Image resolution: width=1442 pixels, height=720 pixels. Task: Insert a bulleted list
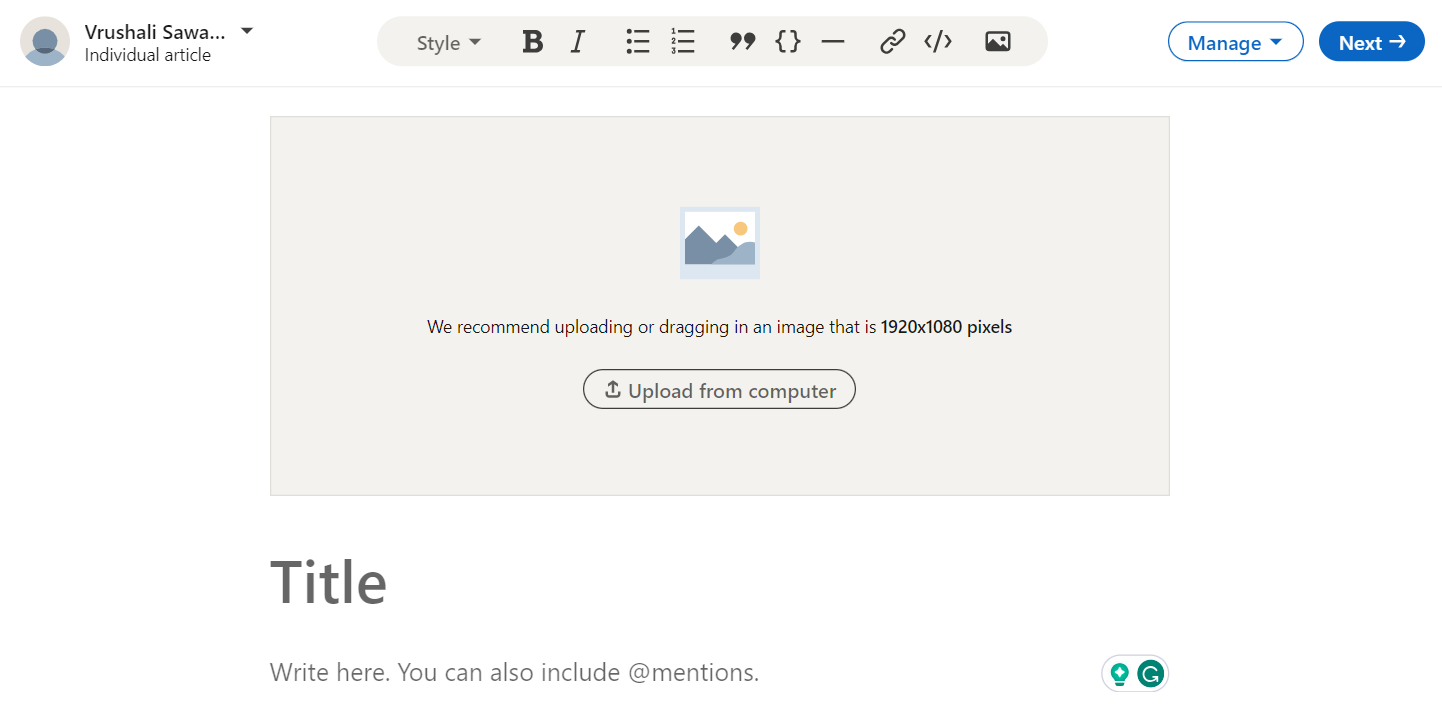tap(637, 41)
